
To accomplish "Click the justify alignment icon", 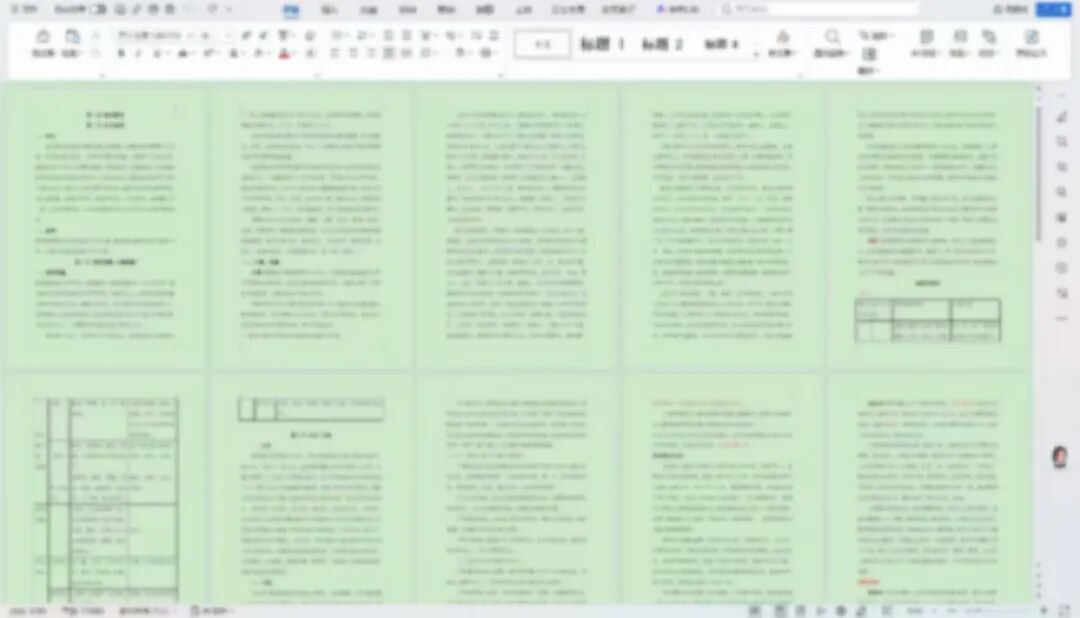I will tap(388, 53).
